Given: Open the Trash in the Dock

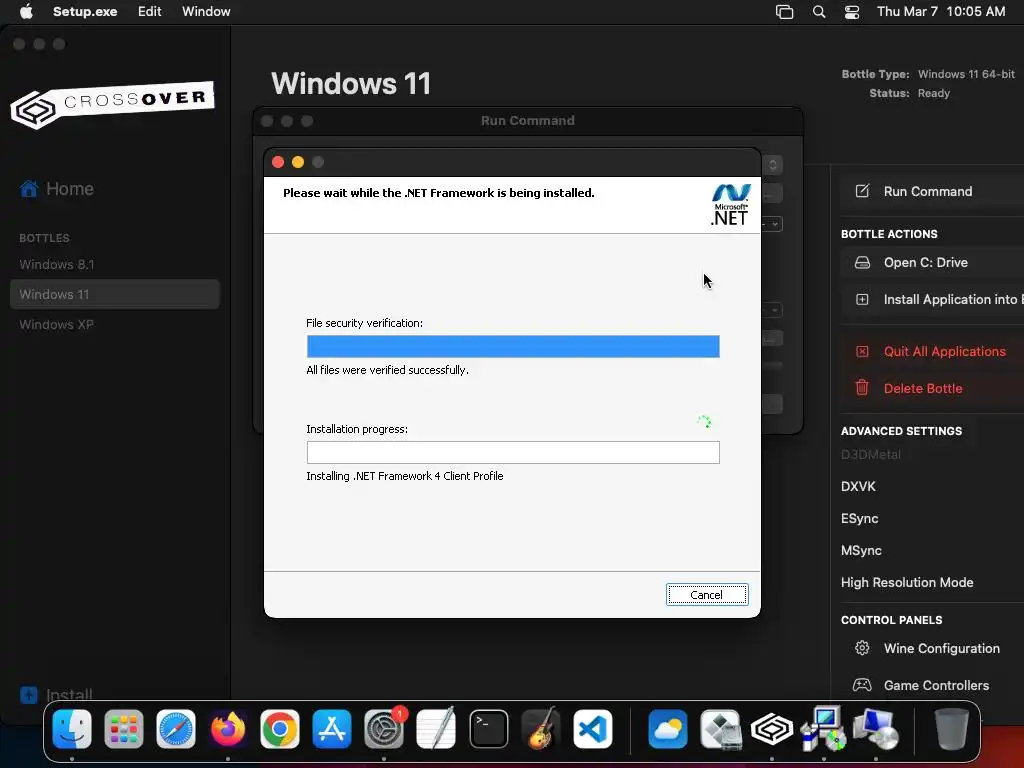Looking at the screenshot, I should tap(951, 729).
